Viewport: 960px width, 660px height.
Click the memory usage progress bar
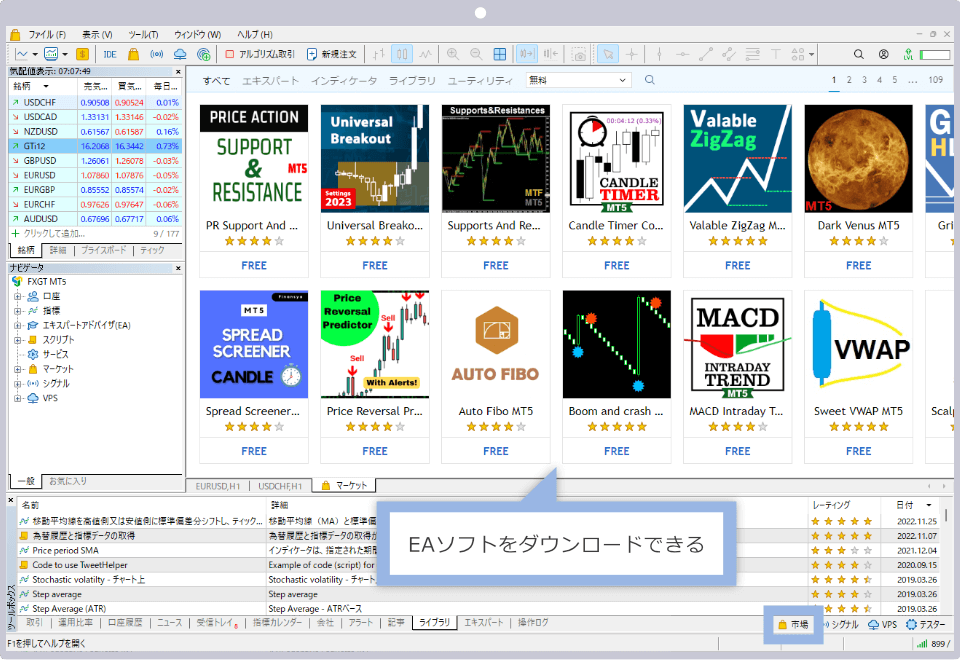coord(935,54)
